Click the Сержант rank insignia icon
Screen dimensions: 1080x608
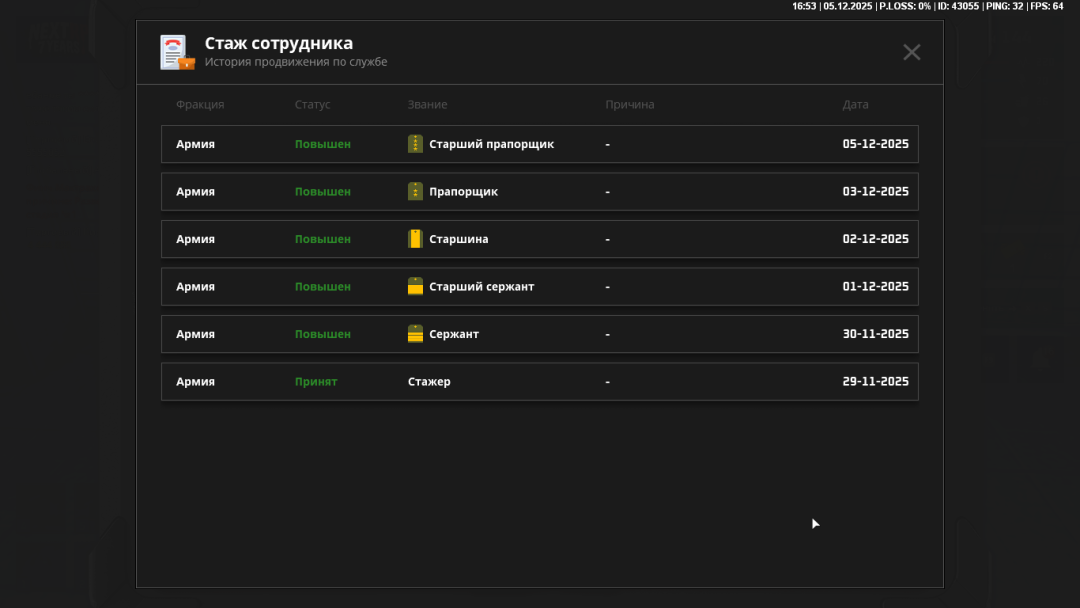(415, 334)
